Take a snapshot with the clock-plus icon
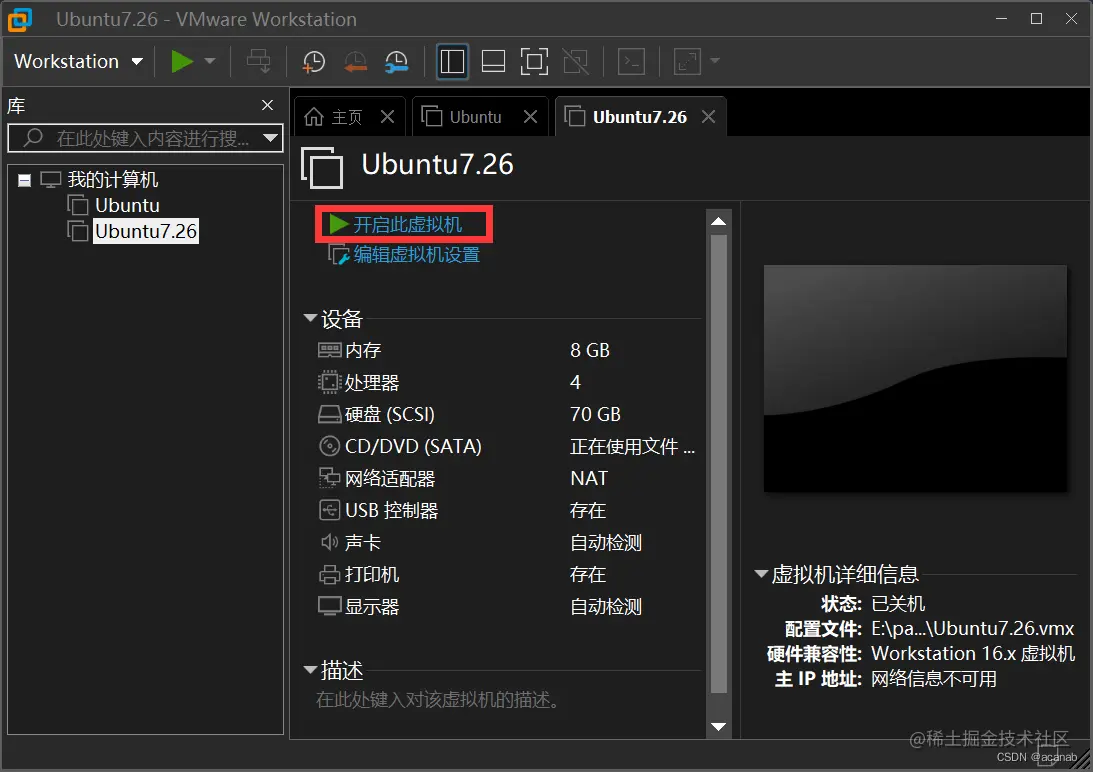The image size is (1093, 772). (314, 61)
